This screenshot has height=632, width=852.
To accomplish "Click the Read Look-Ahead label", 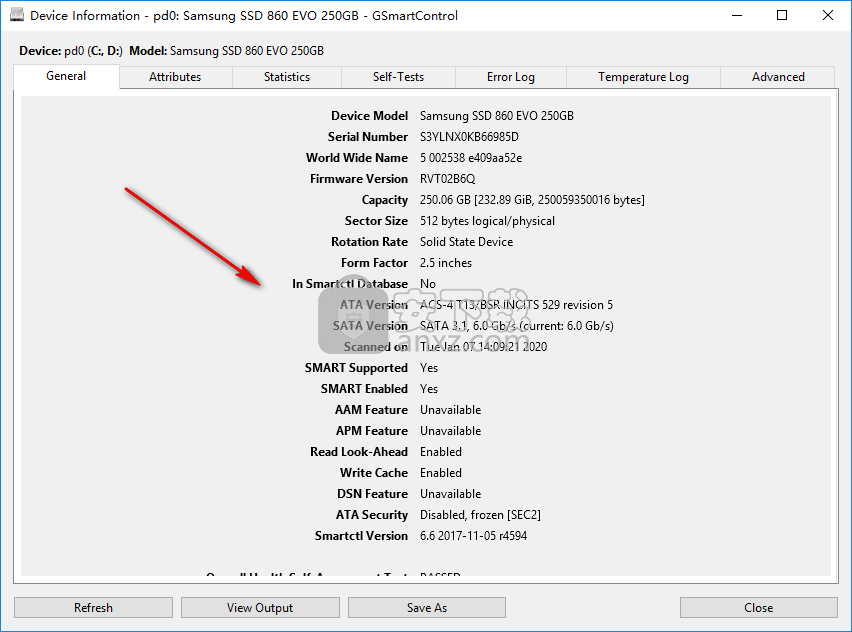I will [359, 452].
